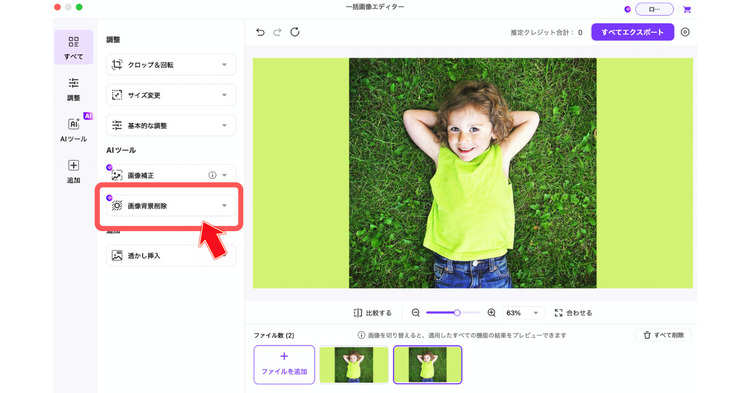The width and height of the screenshot is (750, 393).
Task: Click the 画像背景削除 icon
Action: point(117,206)
